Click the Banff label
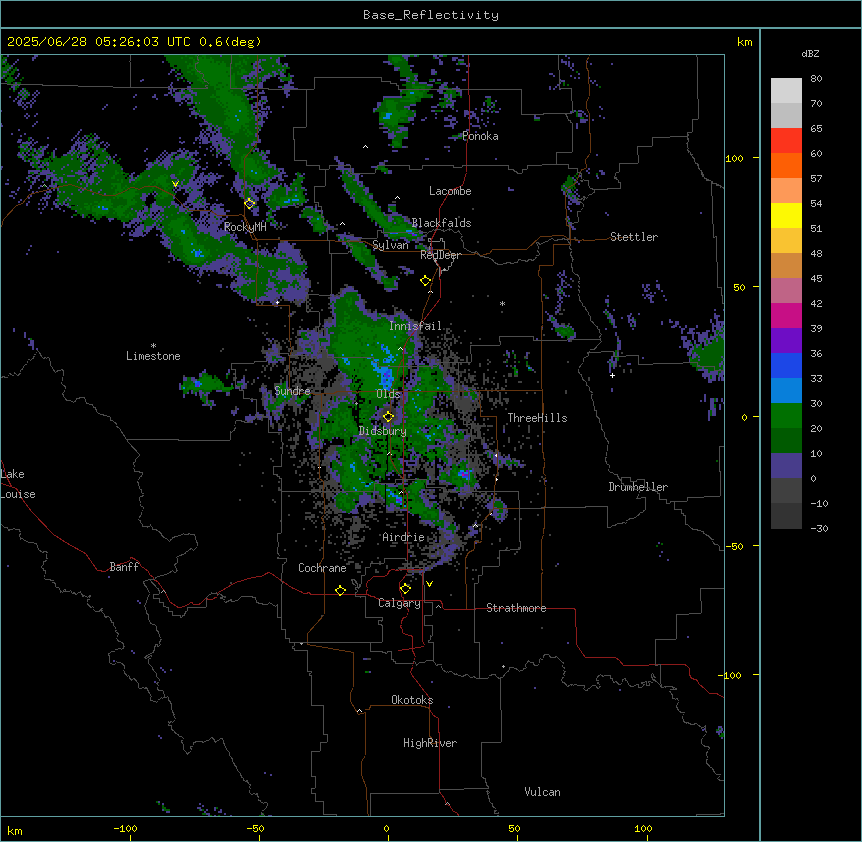 pos(124,567)
